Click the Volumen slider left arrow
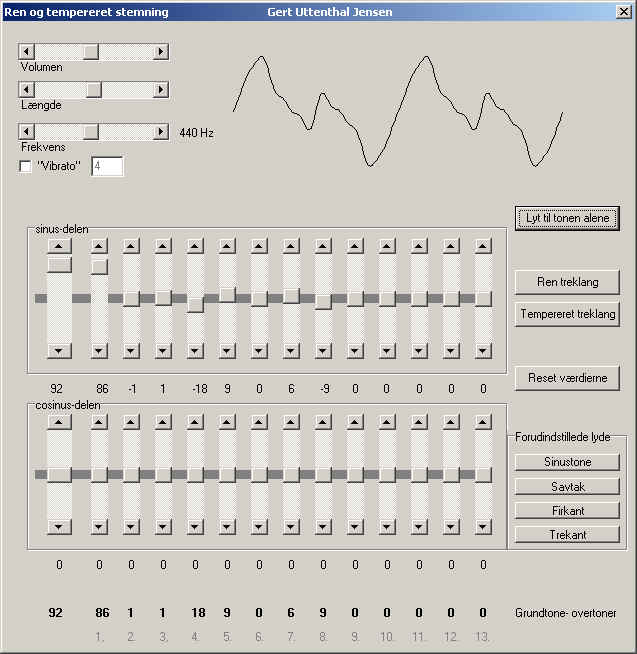 26,52
